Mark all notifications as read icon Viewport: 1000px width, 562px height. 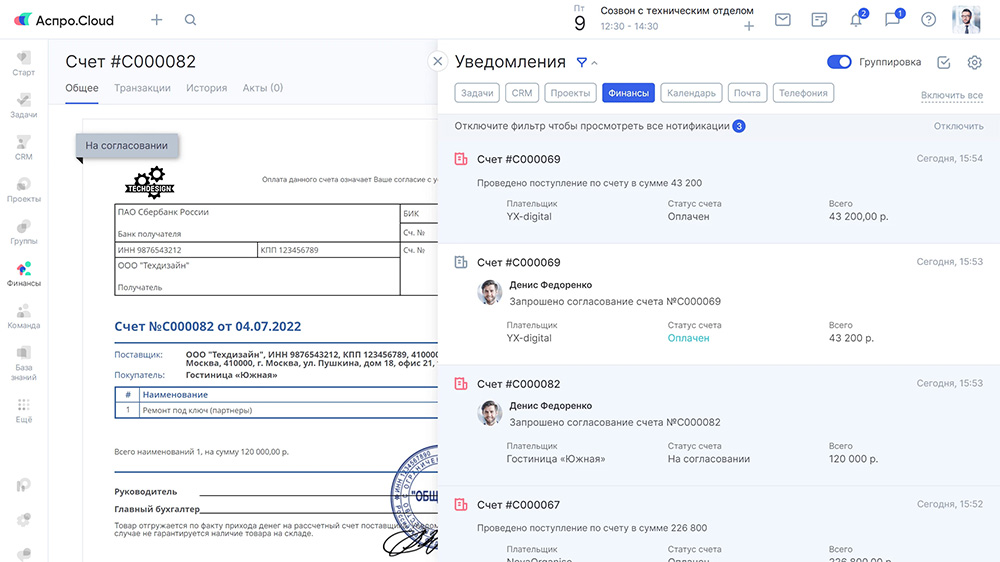point(944,63)
